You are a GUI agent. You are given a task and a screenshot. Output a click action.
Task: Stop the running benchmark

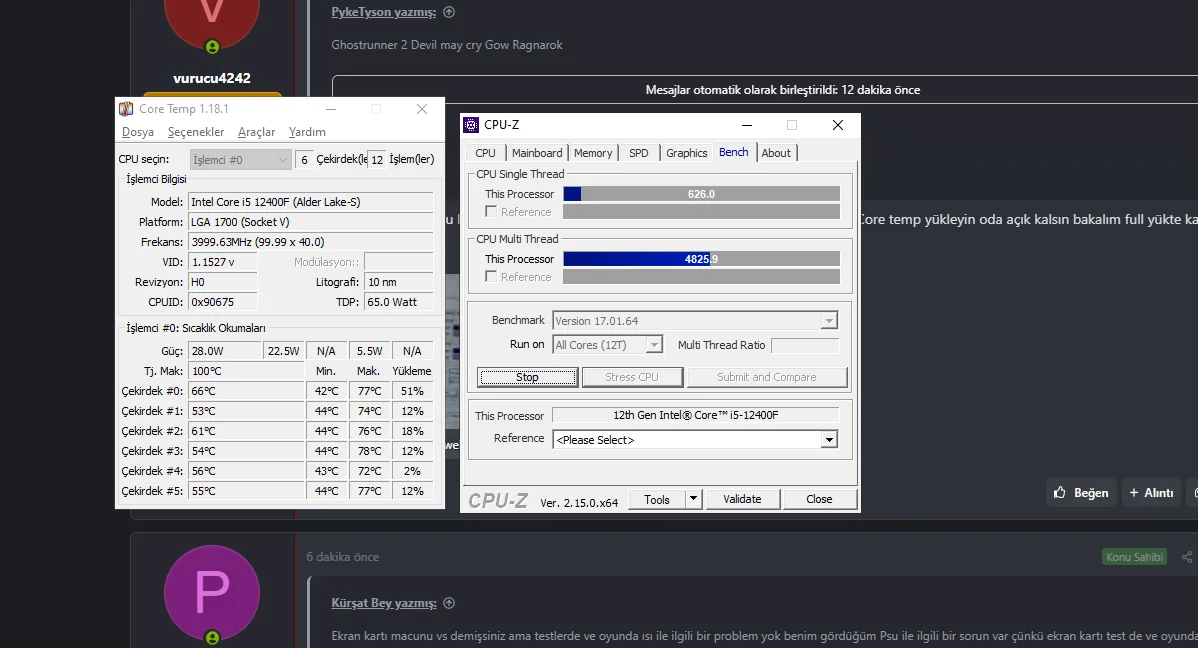[527, 377]
